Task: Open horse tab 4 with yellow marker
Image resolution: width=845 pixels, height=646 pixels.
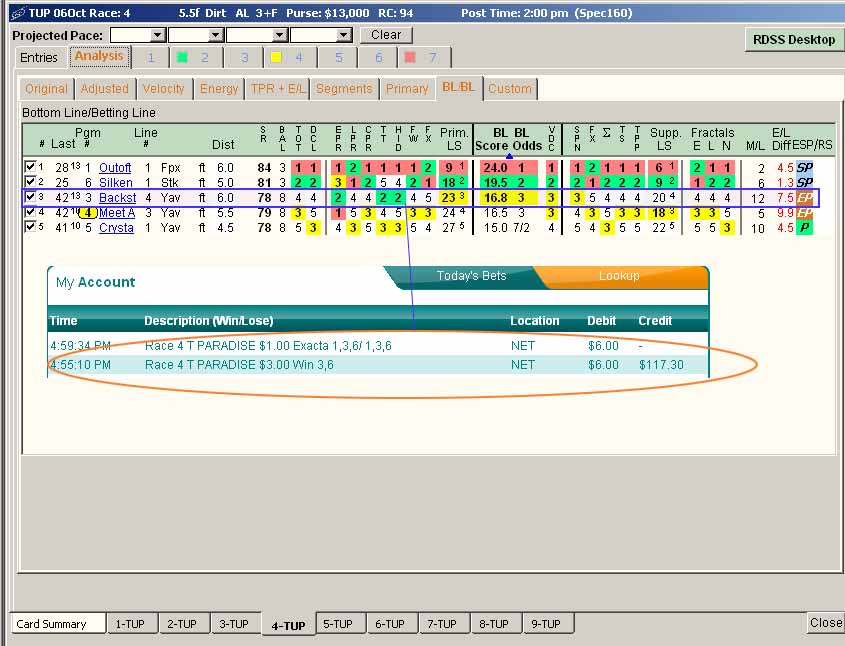Action: click(x=290, y=58)
